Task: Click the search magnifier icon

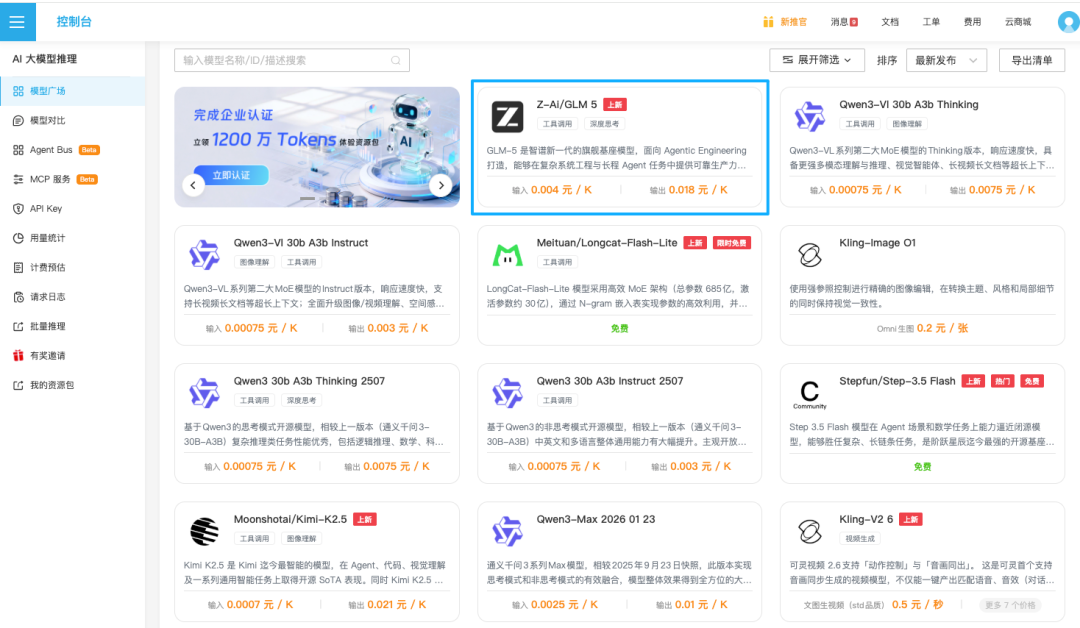Action: (395, 61)
